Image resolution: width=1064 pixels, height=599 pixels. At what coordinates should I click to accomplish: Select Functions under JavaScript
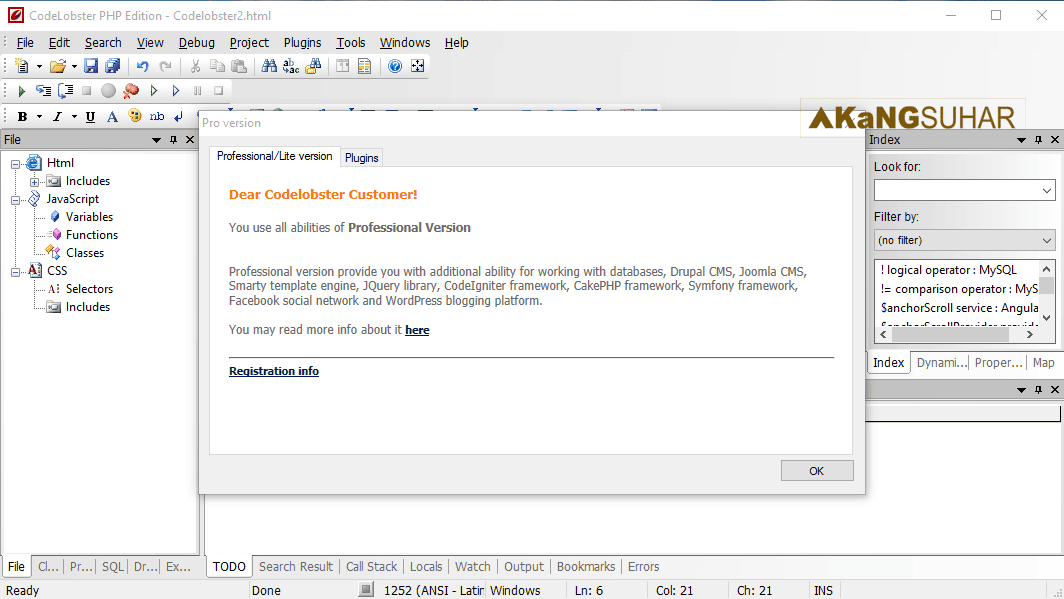point(92,235)
